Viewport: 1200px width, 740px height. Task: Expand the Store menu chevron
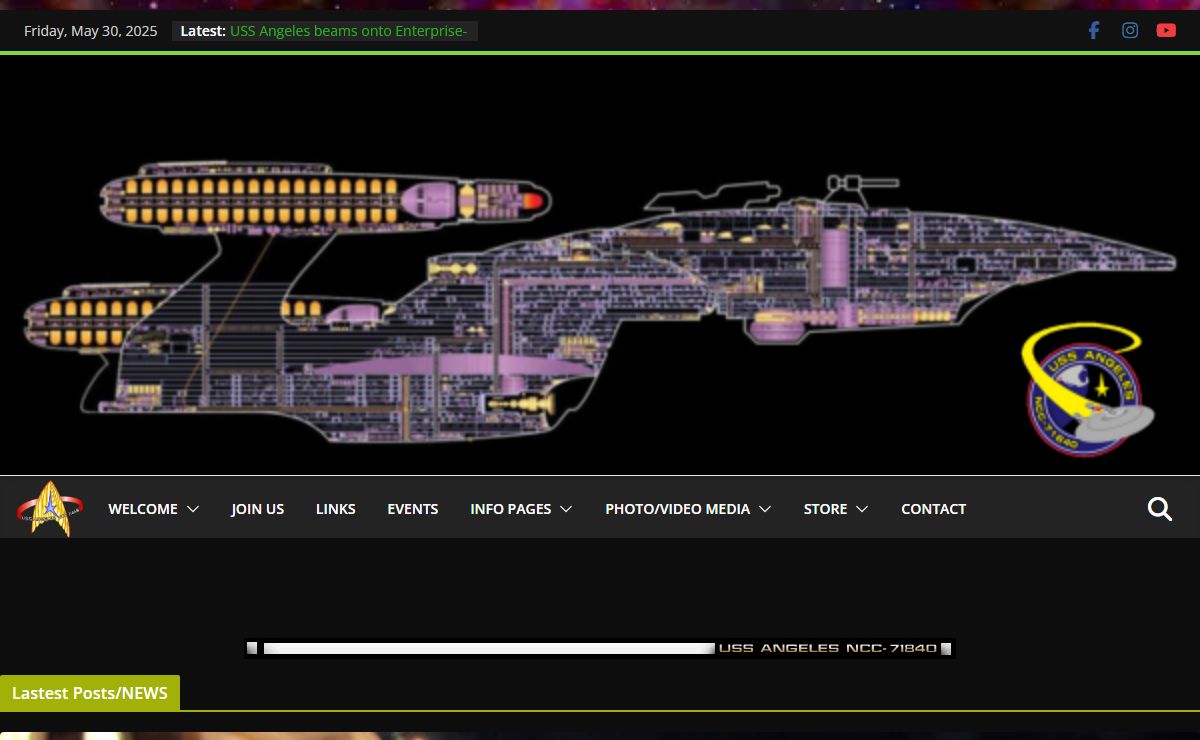(862, 509)
